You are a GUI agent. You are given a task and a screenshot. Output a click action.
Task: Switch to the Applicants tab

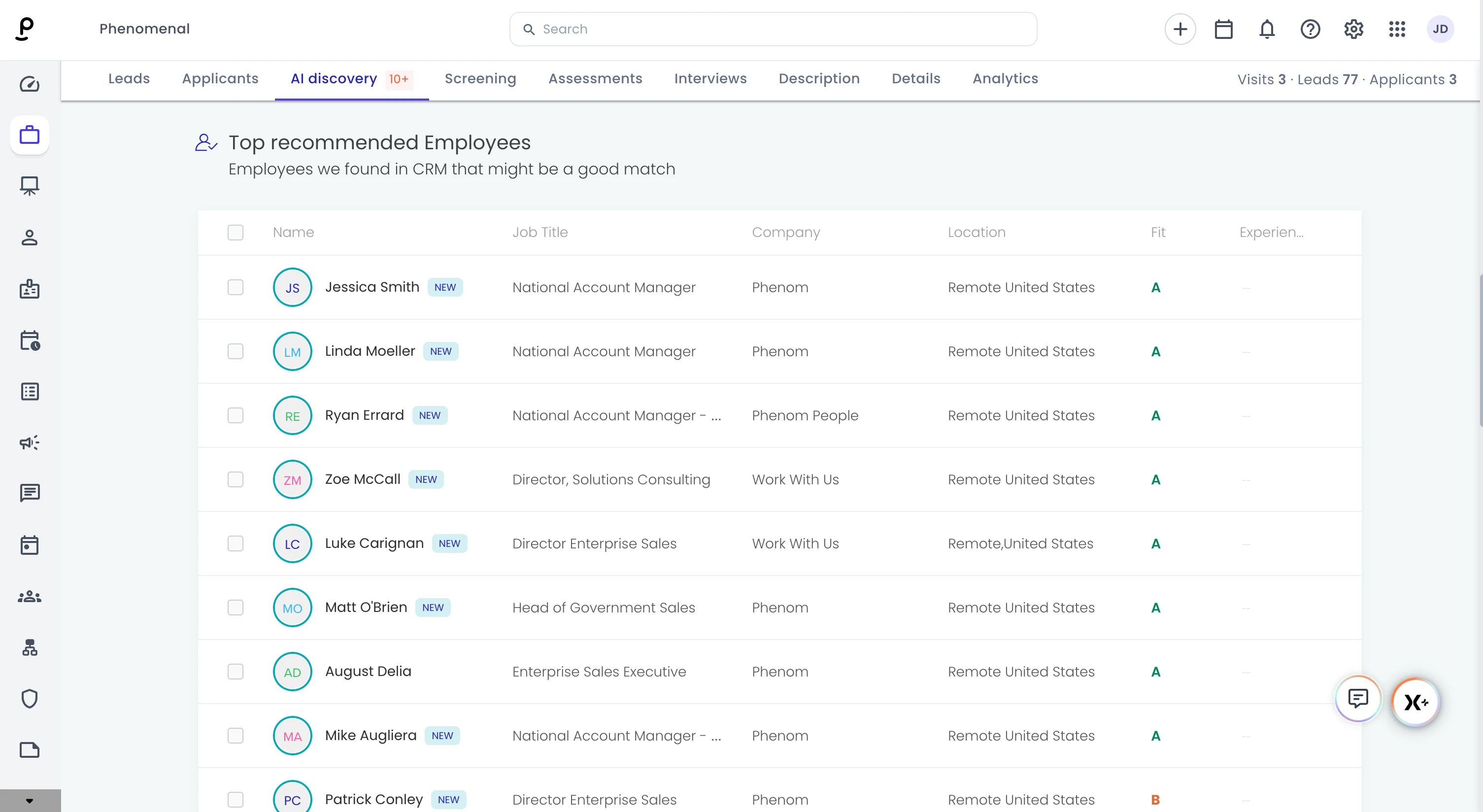[x=220, y=78]
